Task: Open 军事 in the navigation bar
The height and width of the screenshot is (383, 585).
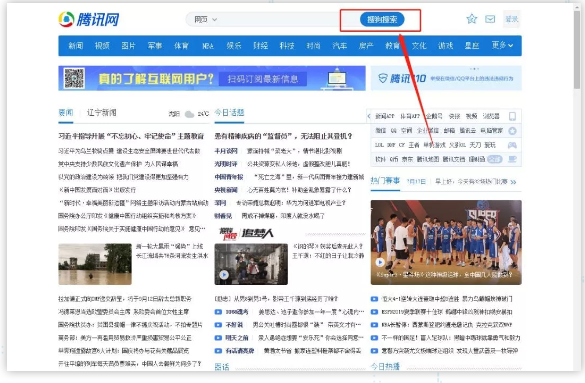Action: 155,45
